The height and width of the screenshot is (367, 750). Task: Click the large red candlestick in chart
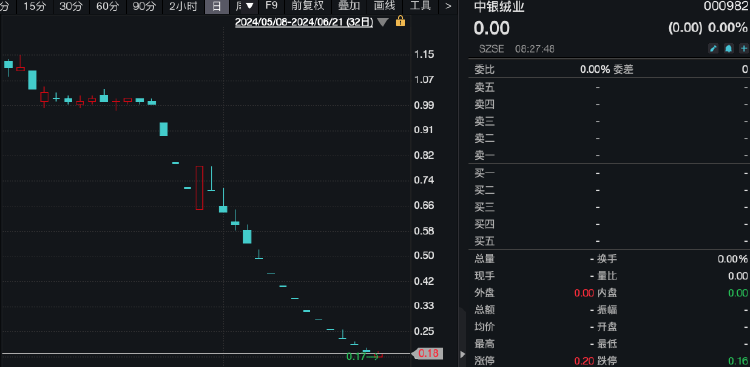coord(199,188)
